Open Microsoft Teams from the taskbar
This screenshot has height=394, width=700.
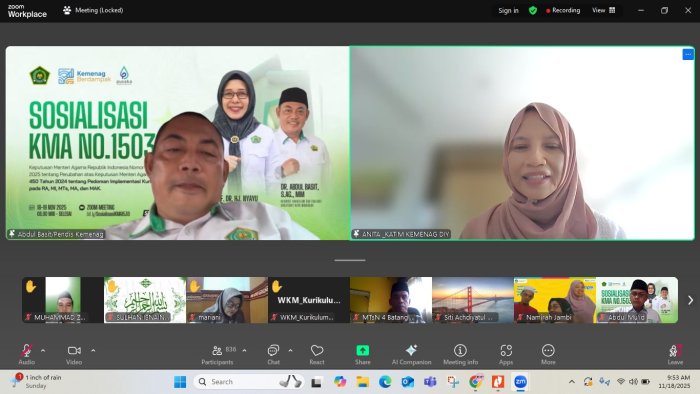coord(430,382)
